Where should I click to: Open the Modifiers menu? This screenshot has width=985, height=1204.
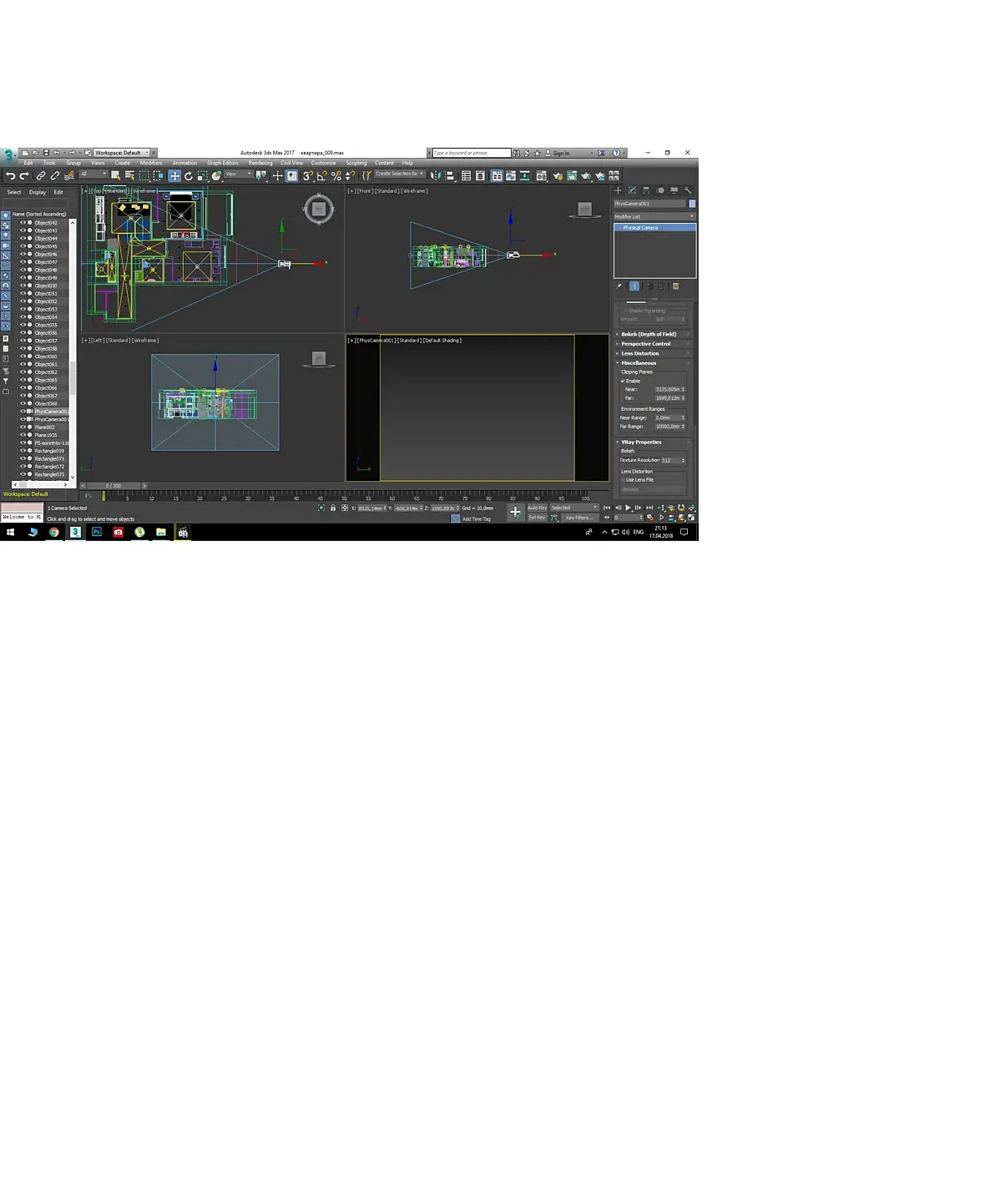pos(151,163)
